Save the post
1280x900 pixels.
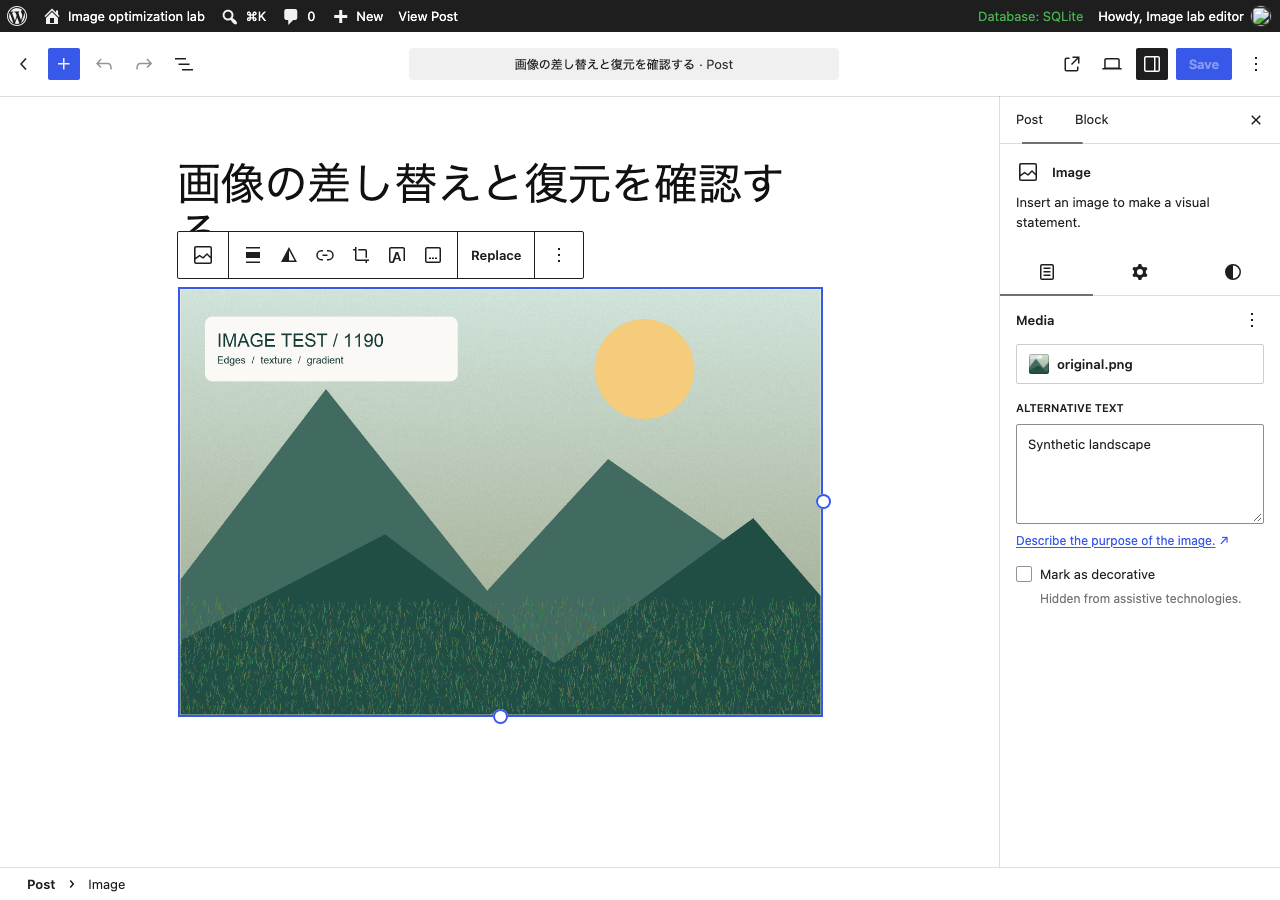click(1204, 64)
